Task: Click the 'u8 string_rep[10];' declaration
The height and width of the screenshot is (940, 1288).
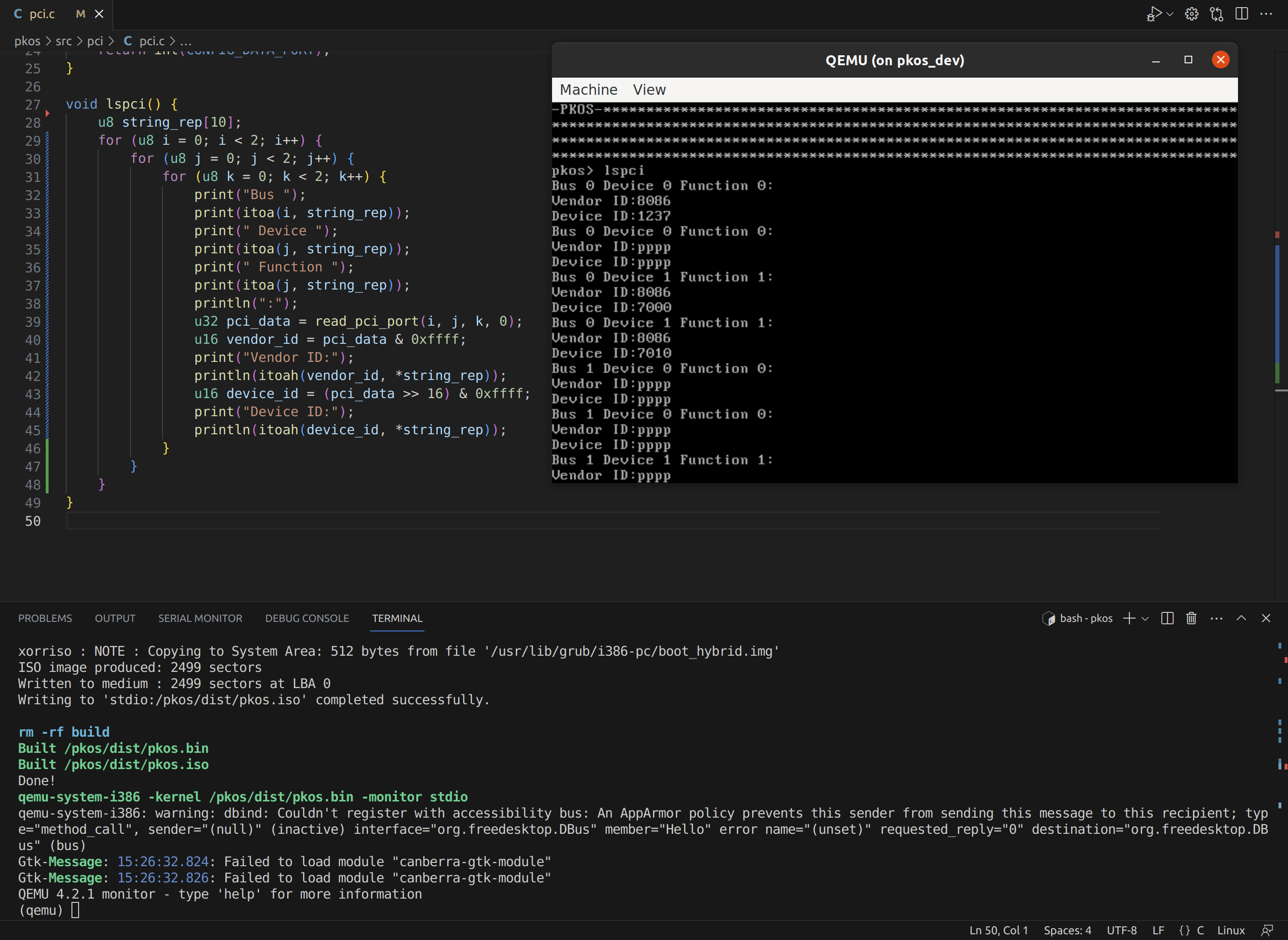Action: coord(170,122)
